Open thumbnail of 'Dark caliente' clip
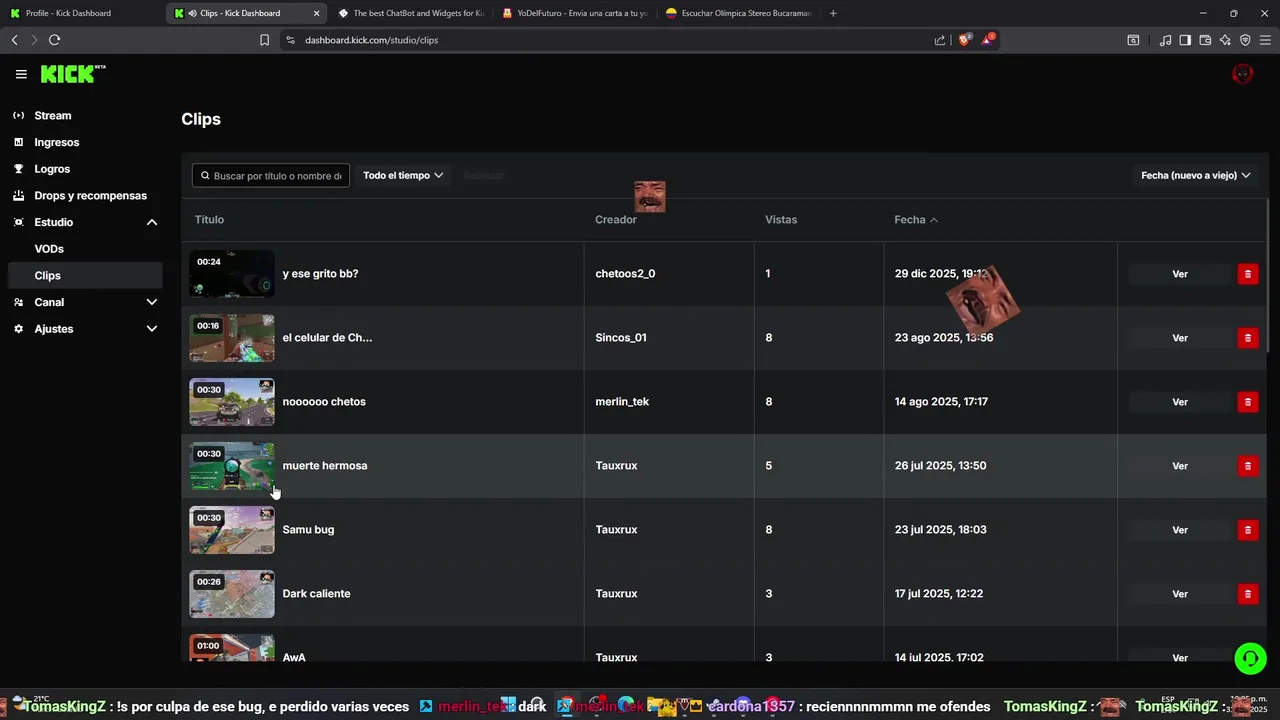1280x720 pixels. pos(232,594)
